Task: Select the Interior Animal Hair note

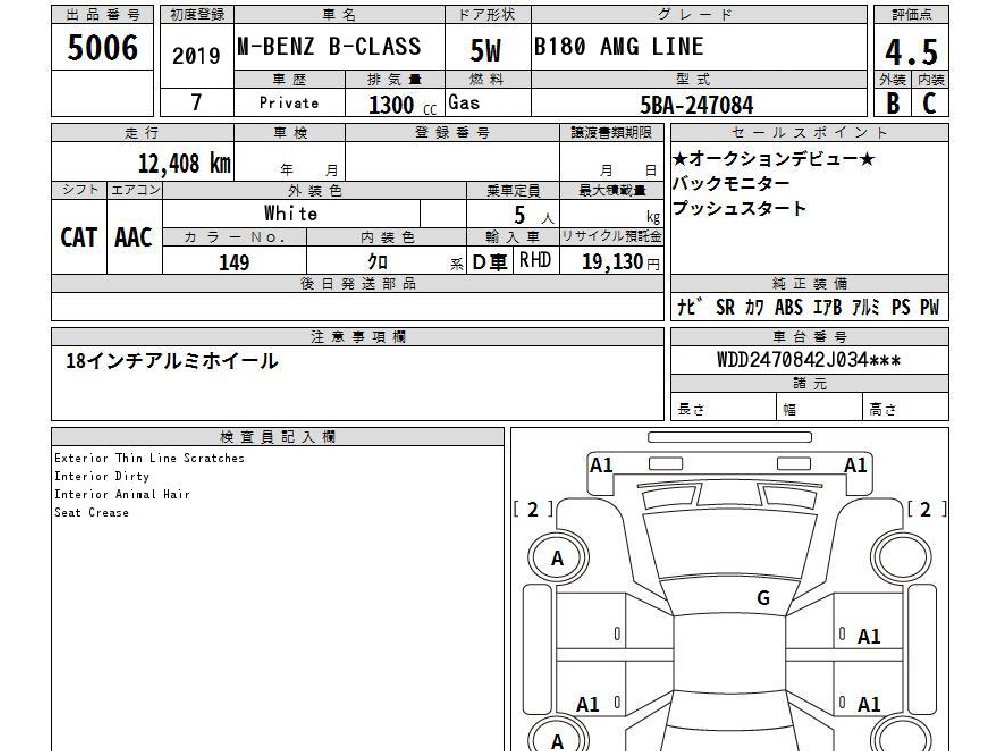Action: click(x=122, y=494)
